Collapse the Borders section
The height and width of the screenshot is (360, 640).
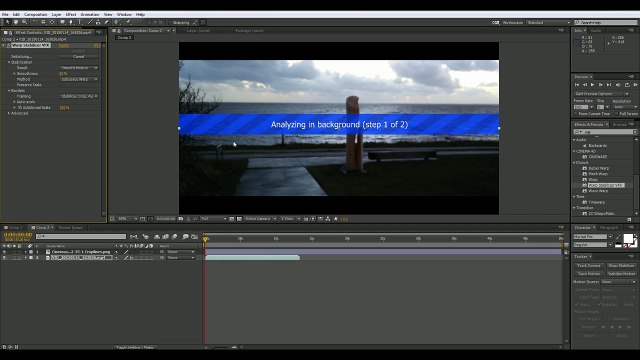point(9,91)
